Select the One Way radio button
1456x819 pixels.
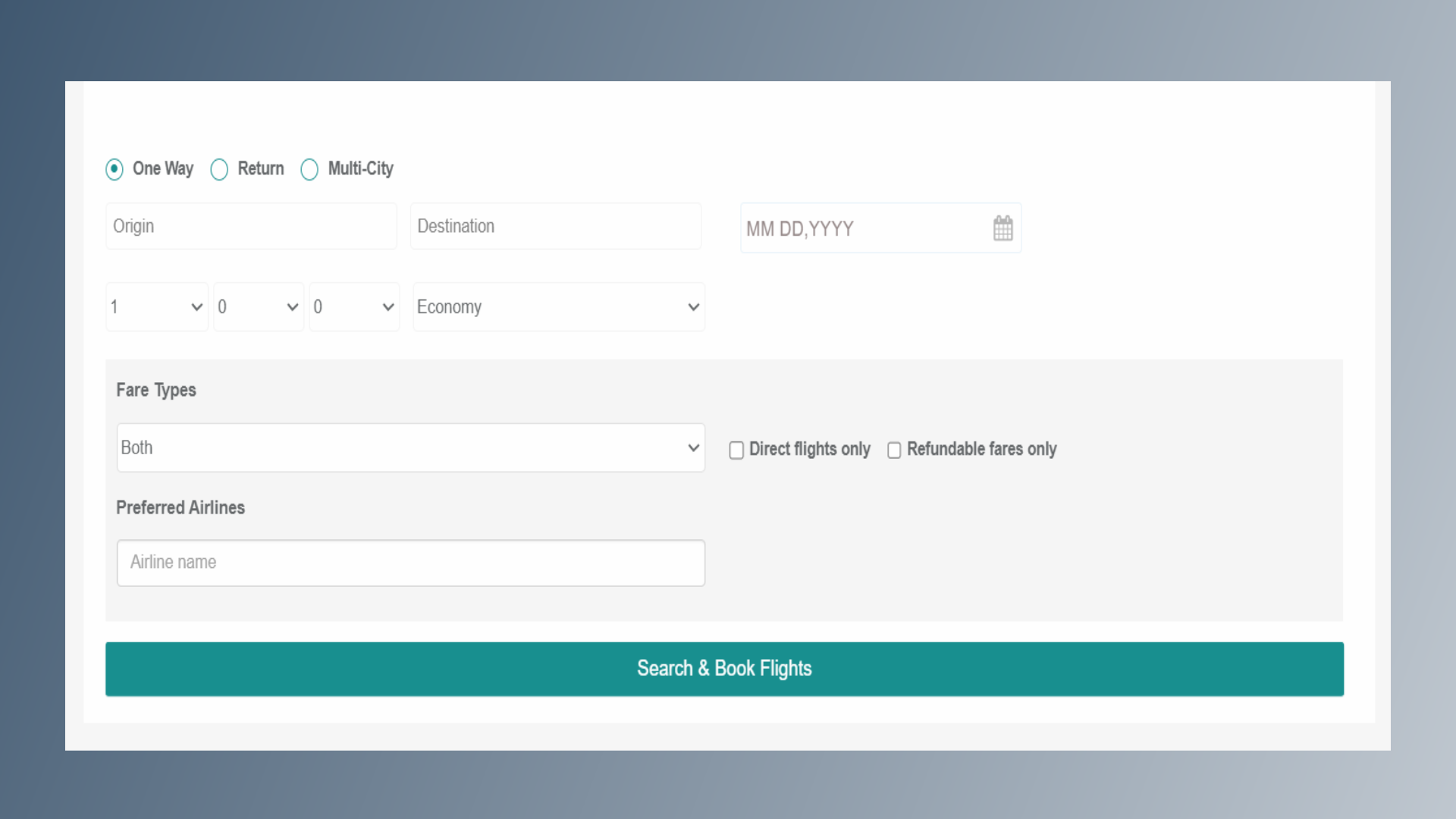click(x=115, y=169)
